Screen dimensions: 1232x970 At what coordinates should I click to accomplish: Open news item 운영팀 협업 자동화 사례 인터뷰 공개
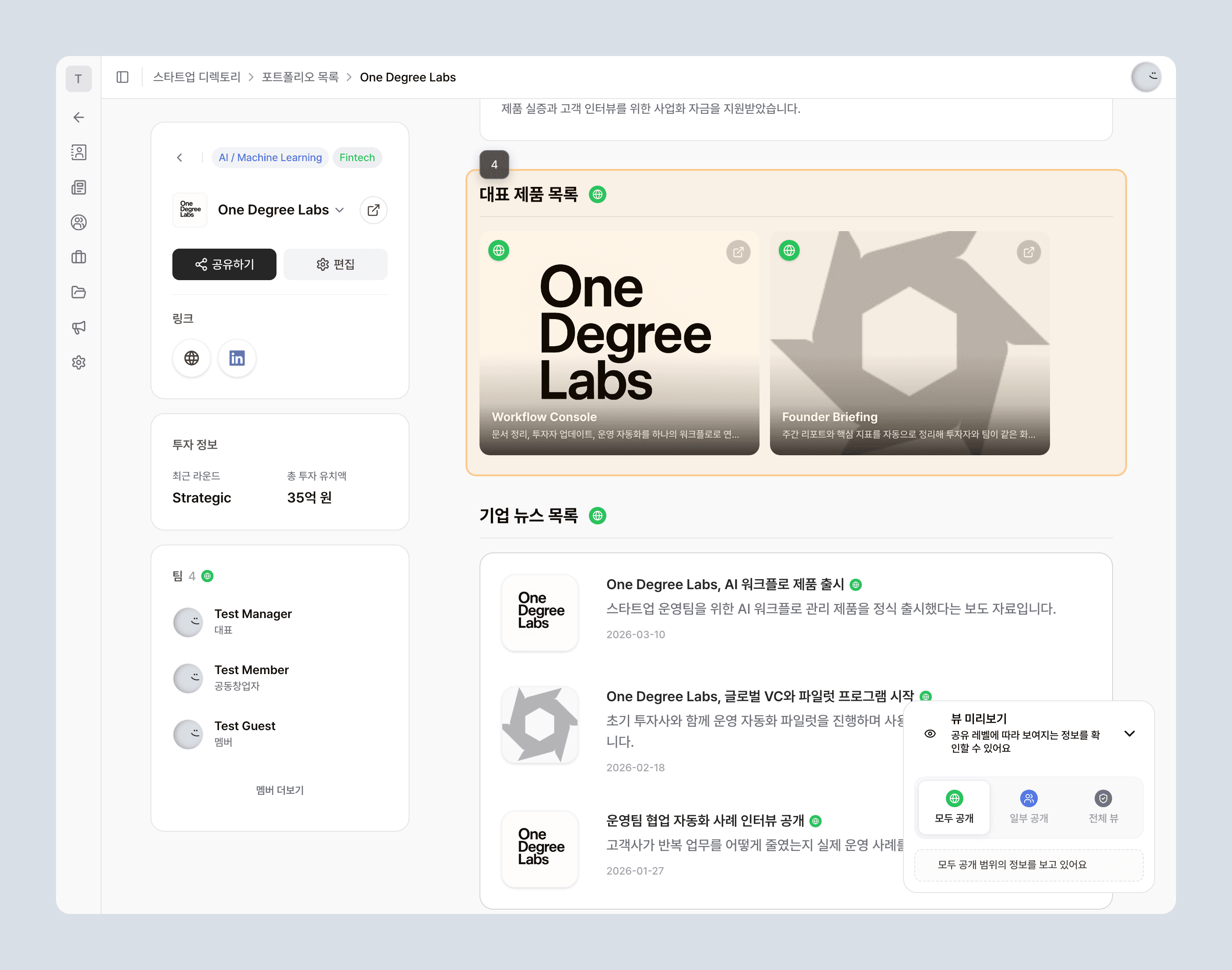pos(705,821)
